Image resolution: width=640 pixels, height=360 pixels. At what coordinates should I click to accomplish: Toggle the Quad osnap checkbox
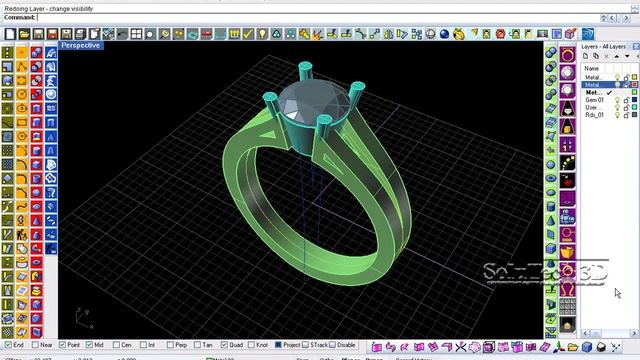[x=224, y=345]
